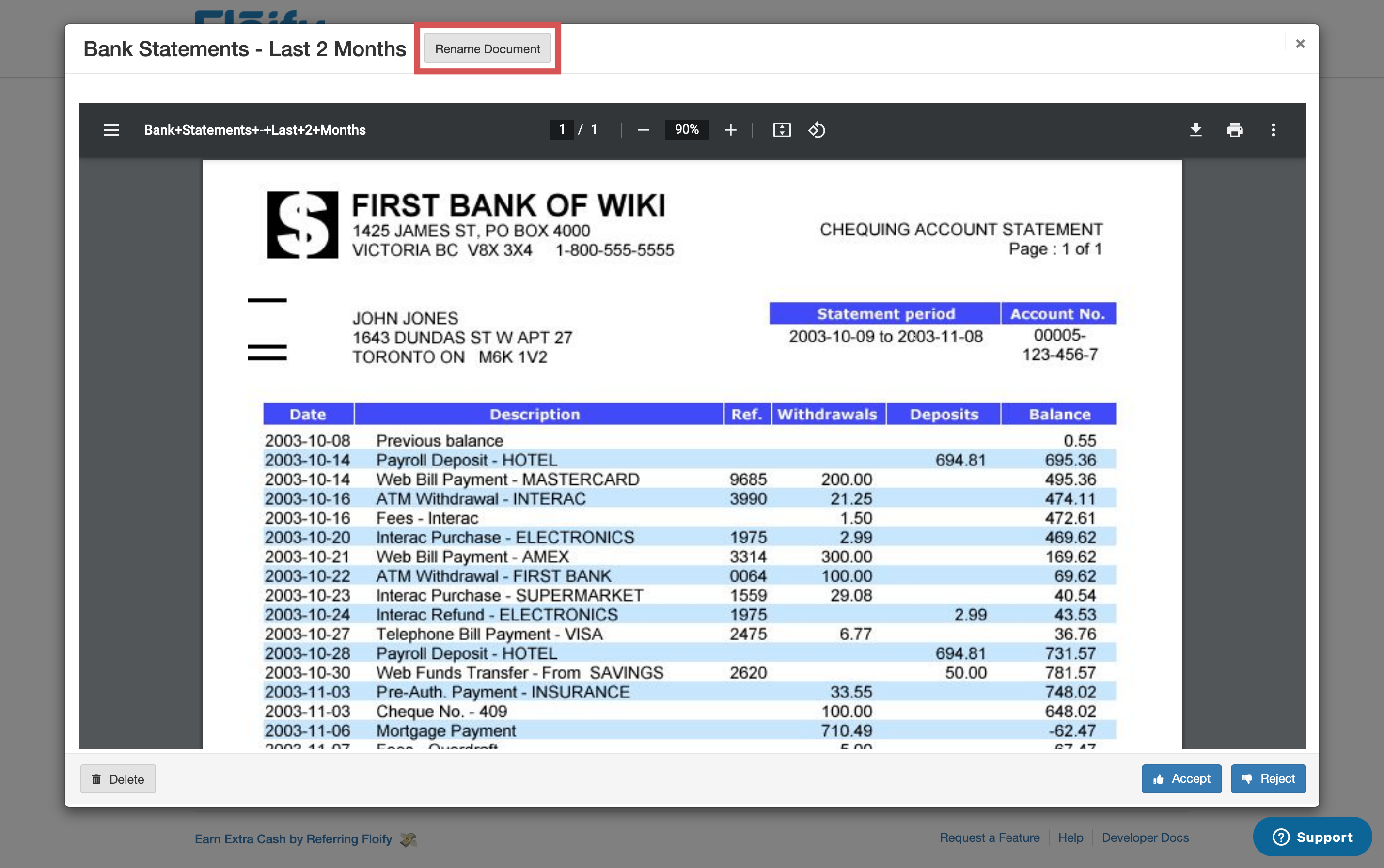Screen dimensions: 1384x868
Task: Click the Account No. header cell
Action: pyautogui.click(x=1058, y=313)
